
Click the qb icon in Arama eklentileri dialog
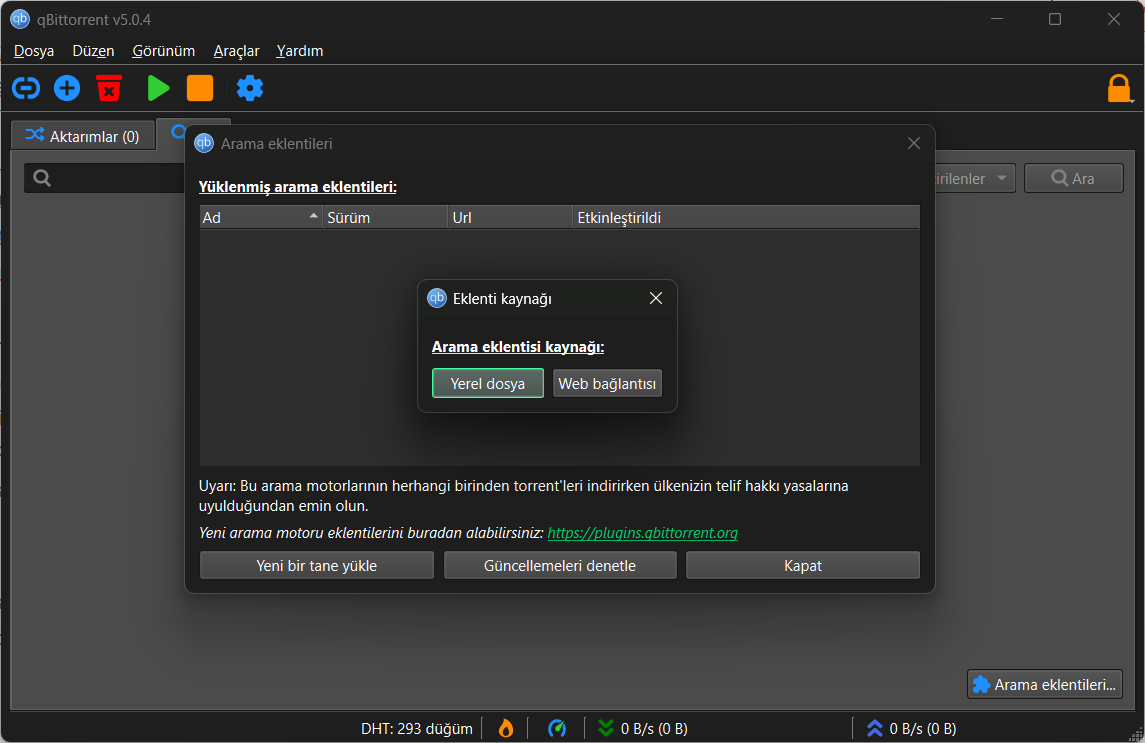pos(204,143)
